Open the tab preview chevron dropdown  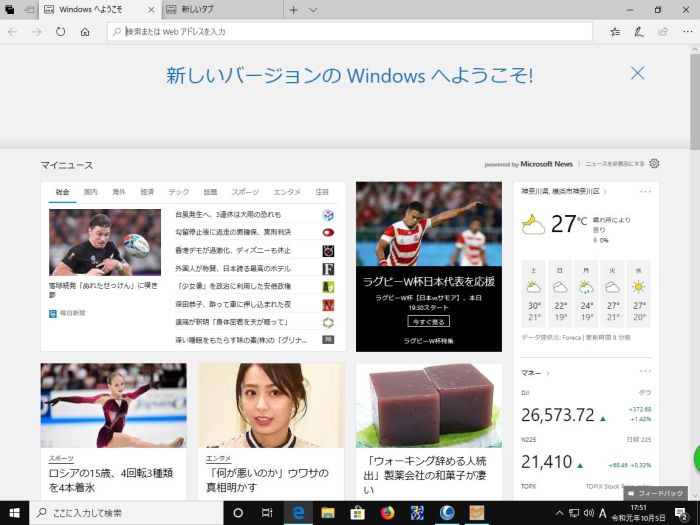tap(313, 10)
